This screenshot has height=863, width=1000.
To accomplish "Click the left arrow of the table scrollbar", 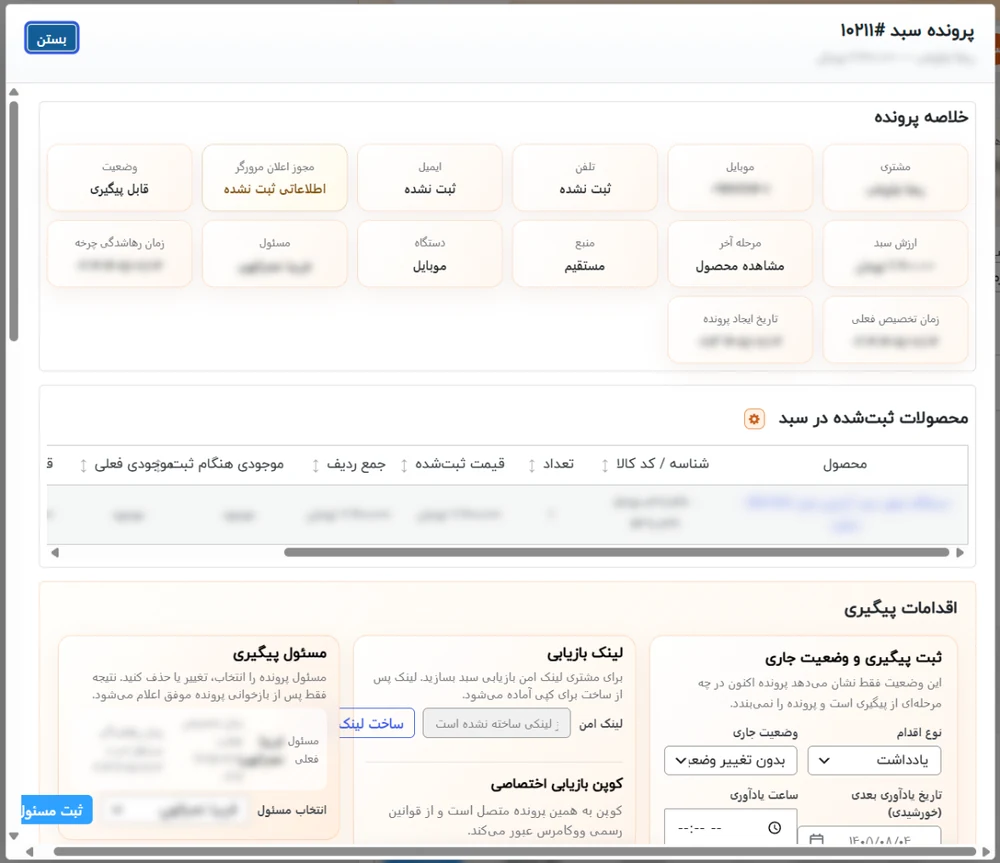I will [55, 552].
